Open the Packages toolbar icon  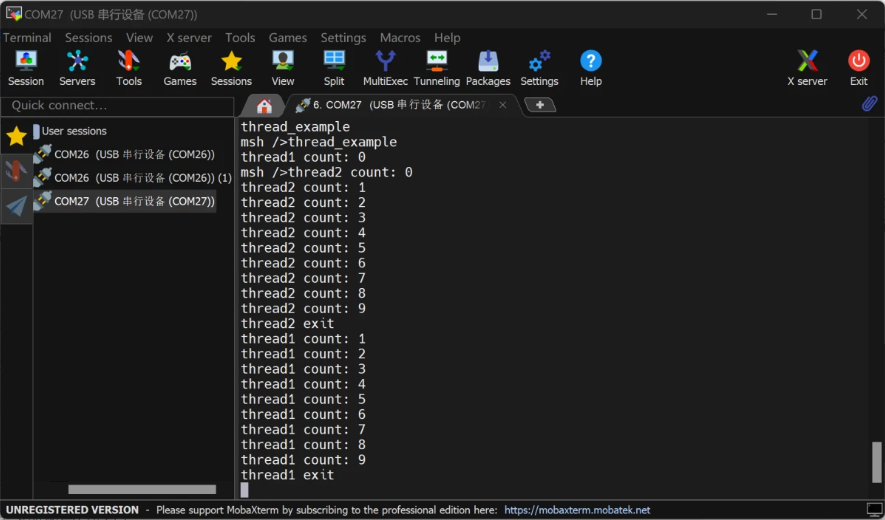[488, 68]
